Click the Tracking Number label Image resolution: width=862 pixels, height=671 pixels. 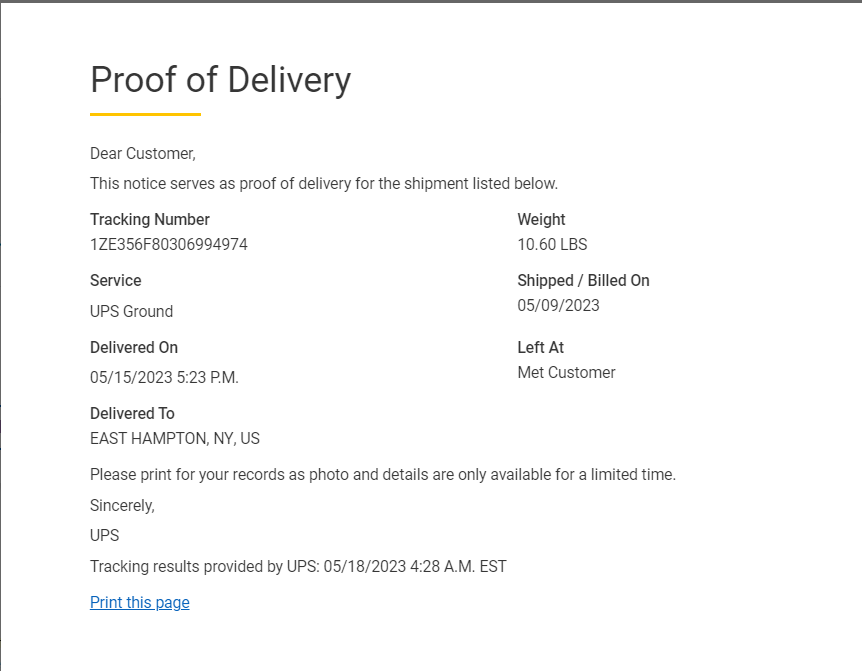[150, 220]
